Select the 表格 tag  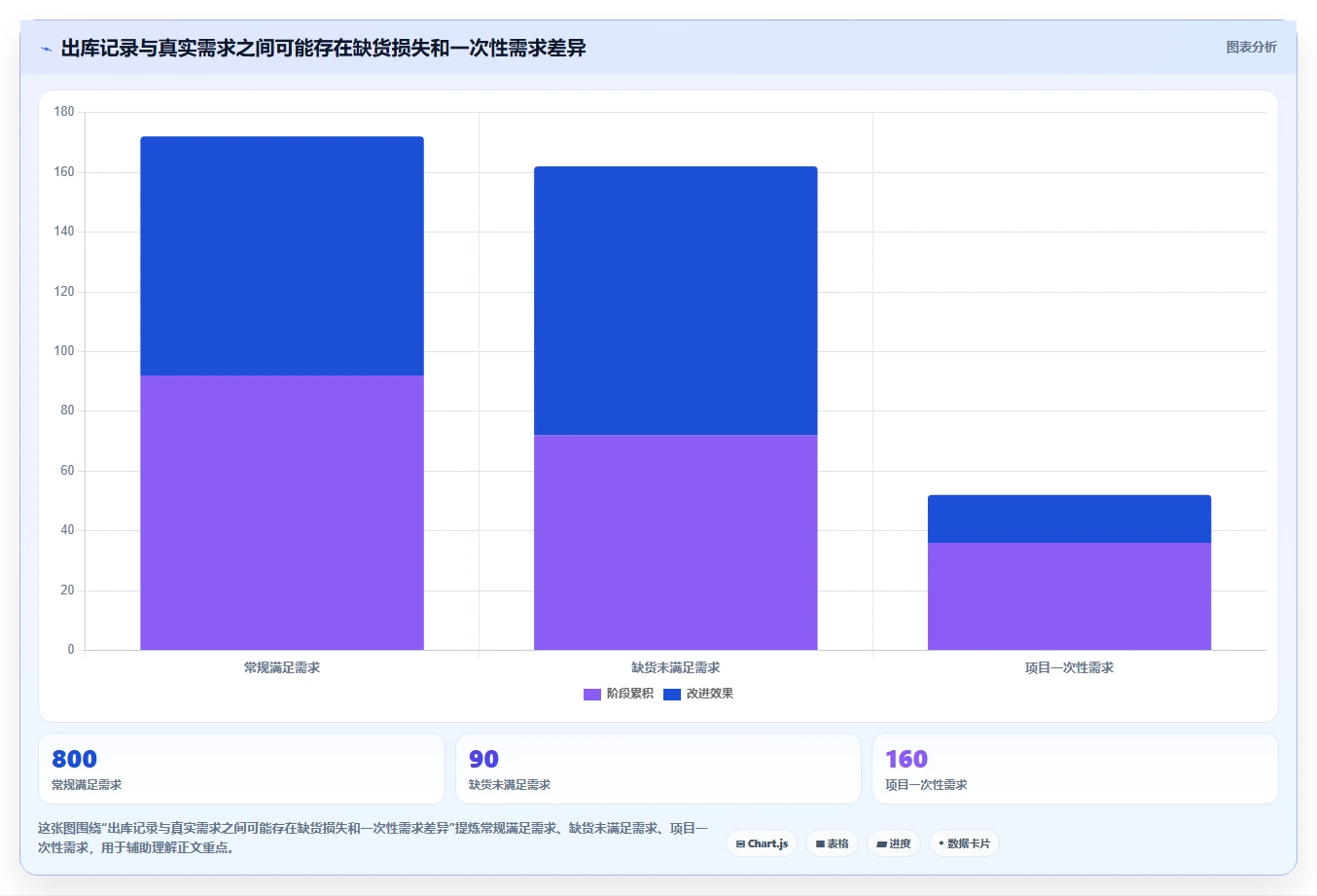click(832, 843)
